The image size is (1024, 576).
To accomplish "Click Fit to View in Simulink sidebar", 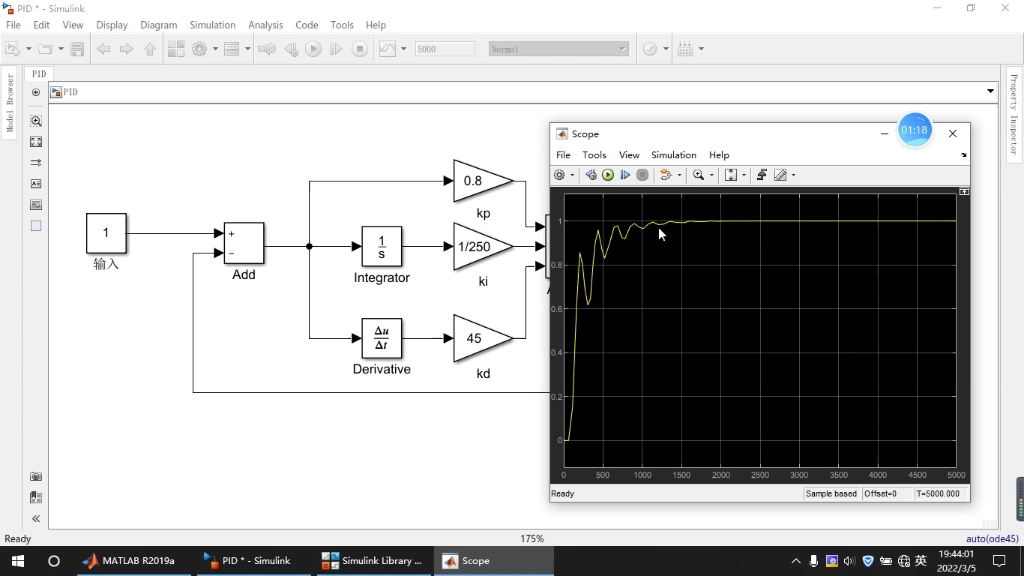I will pos(36,142).
